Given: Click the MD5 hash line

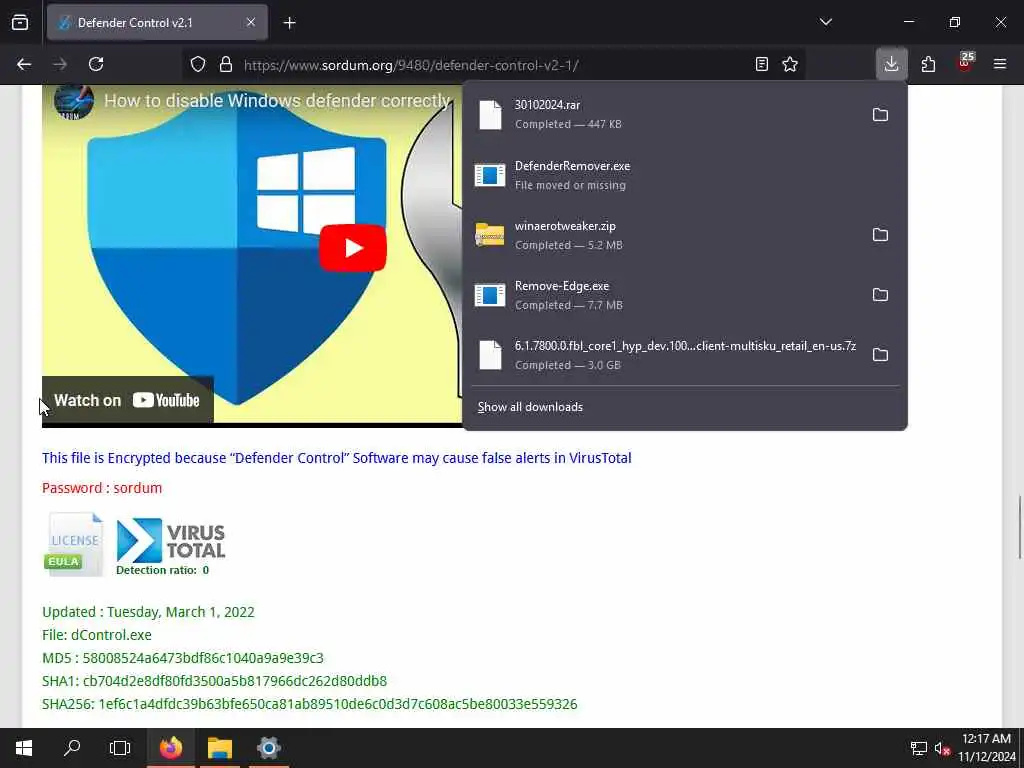Looking at the screenshot, I should tap(183, 658).
